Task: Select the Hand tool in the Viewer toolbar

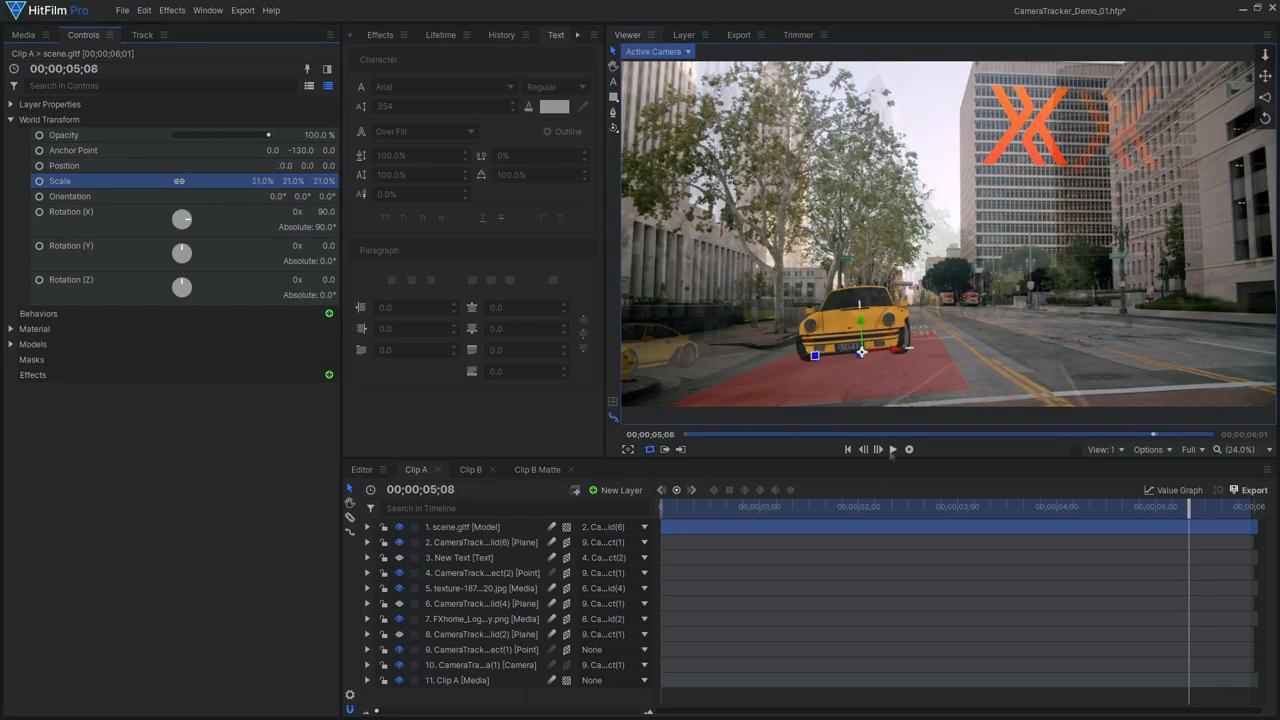Action: click(x=613, y=66)
